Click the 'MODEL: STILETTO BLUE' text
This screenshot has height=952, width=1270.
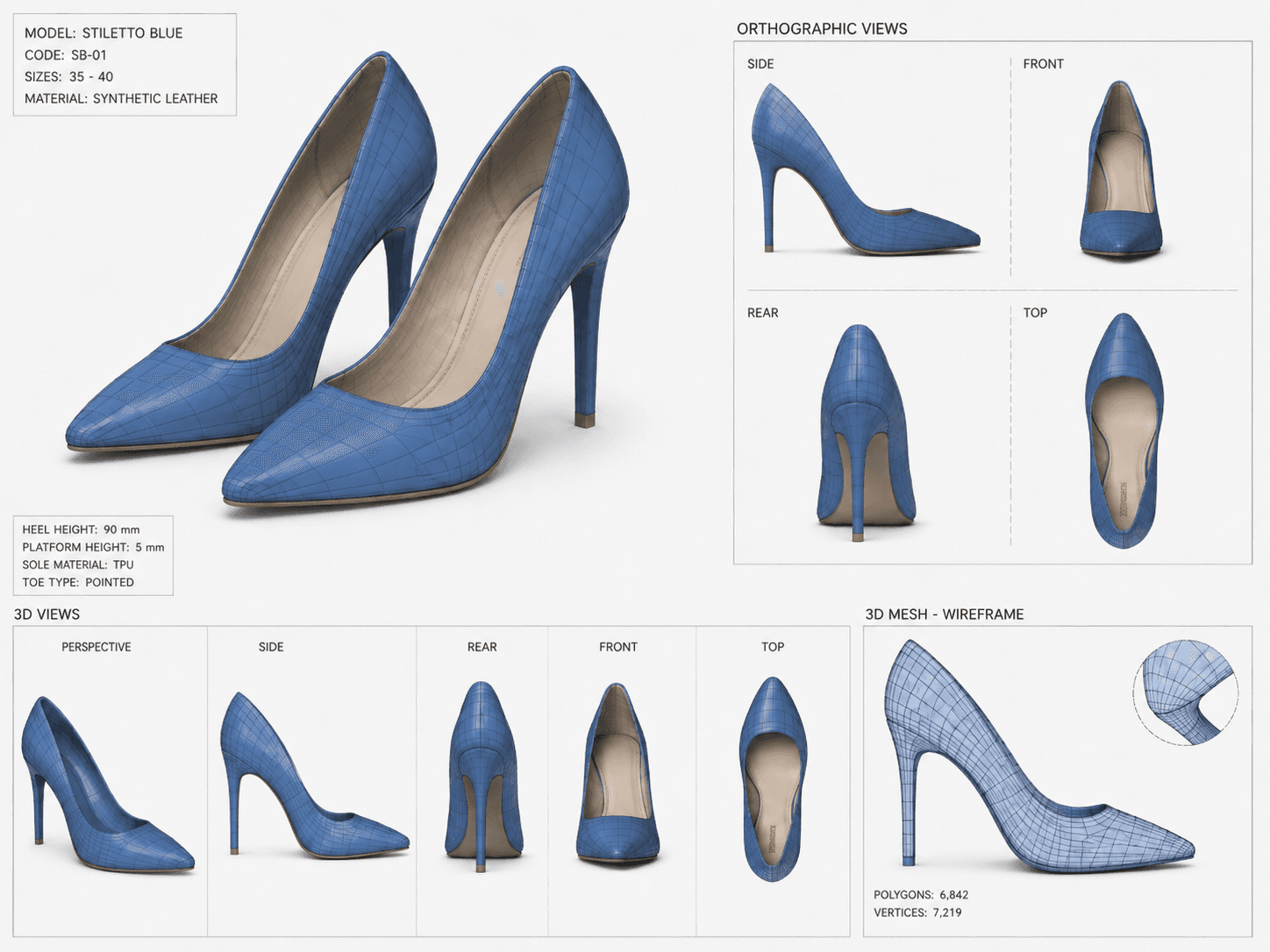(103, 33)
